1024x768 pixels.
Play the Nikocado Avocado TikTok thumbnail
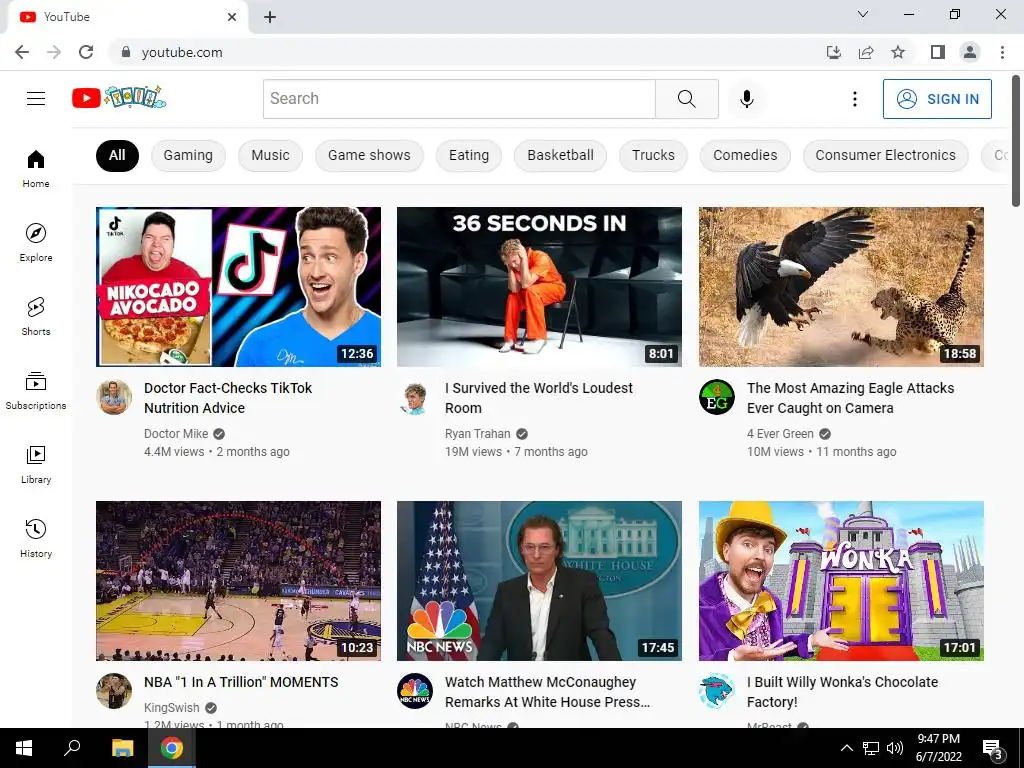tap(238, 287)
